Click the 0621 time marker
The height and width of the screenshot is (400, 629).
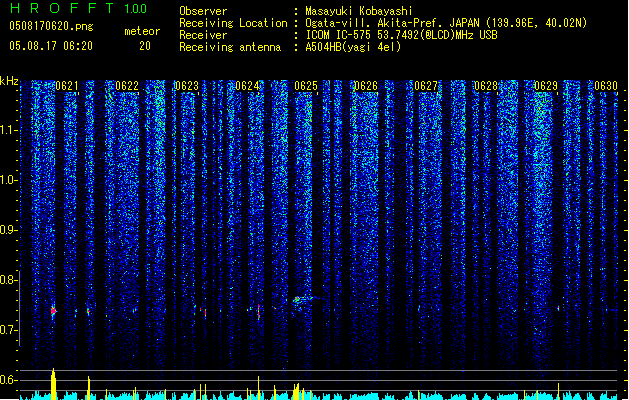[67, 86]
